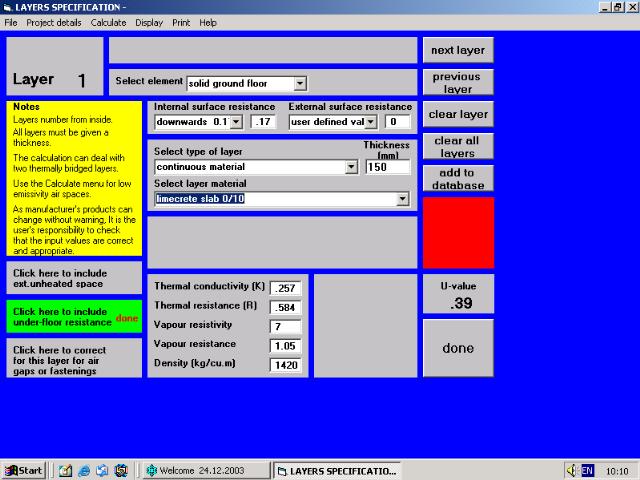Click to include under-floor resistance
The width and height of the screenshot is (640, 480).
[x=74, y=317]
